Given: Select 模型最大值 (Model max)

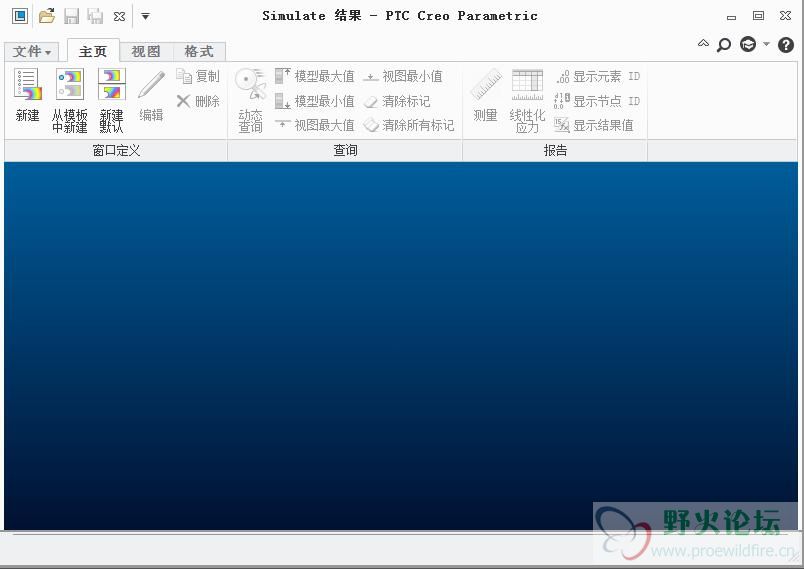Looking at the screenshot, I should (314, 76).
